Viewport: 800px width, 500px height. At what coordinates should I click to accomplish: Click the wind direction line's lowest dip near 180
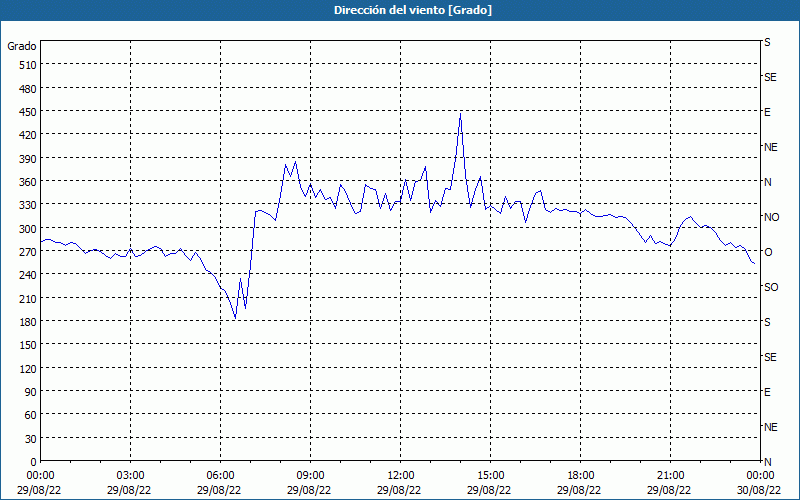coord(235,318)
